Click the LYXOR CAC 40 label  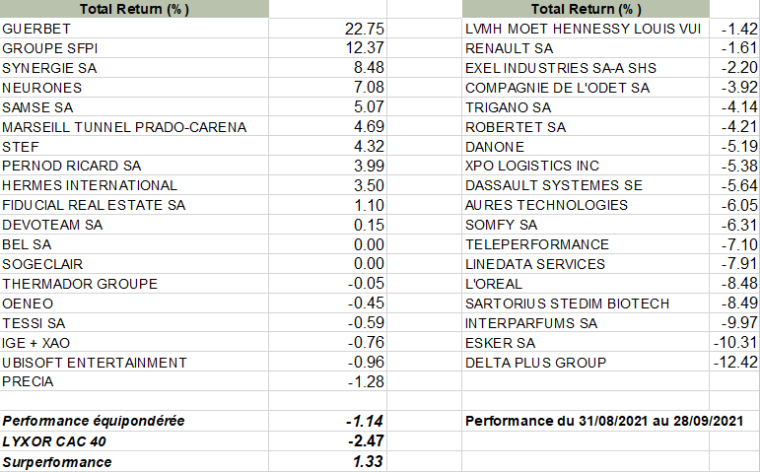54,442
